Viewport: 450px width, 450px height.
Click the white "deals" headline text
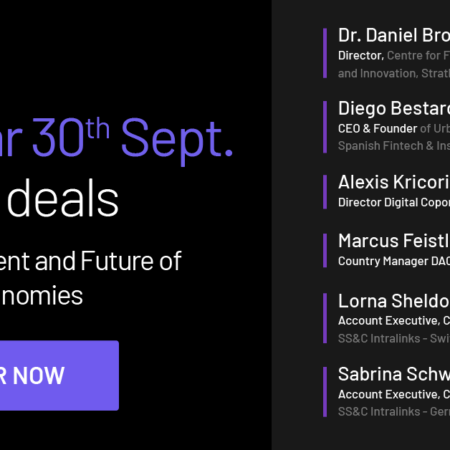(63, 198)
